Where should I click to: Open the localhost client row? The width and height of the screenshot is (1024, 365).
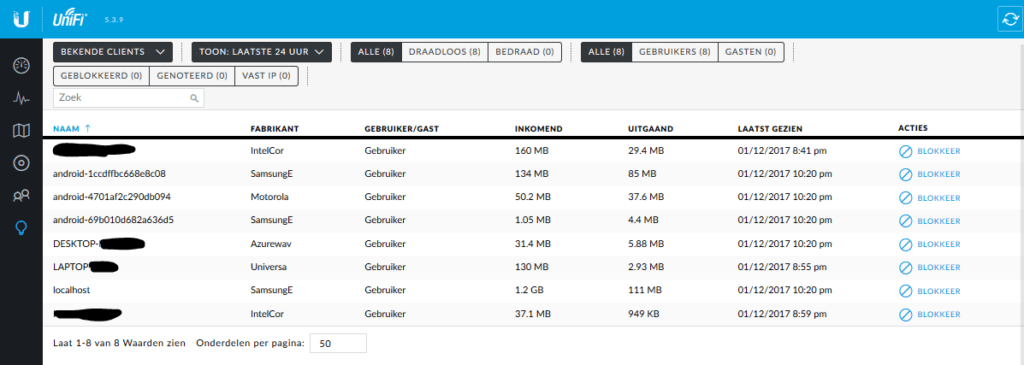(x=533, y=291)
